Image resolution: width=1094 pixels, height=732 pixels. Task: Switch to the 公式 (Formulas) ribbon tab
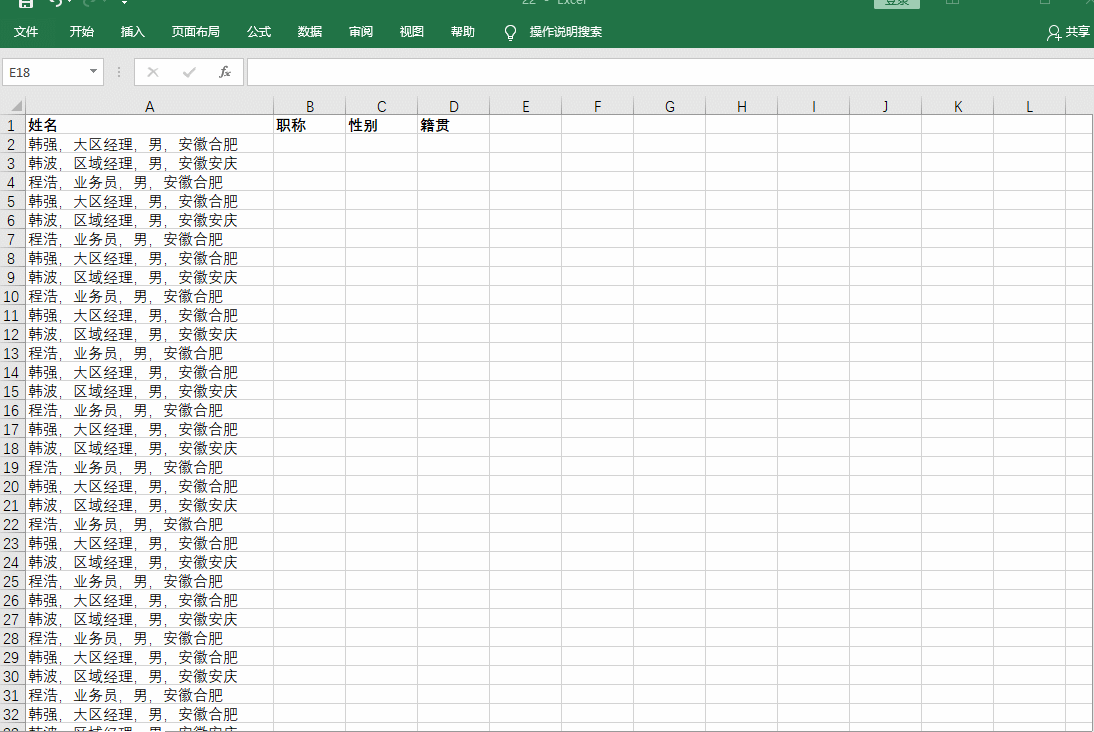tap(258, 32)
